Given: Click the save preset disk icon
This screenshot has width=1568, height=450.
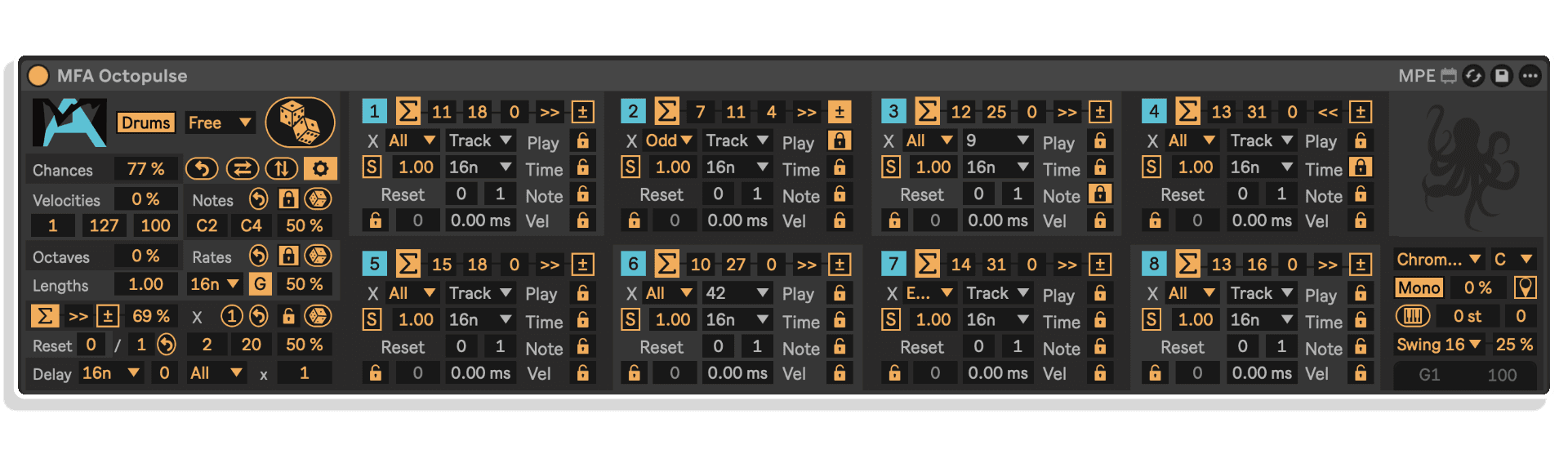Looking at the screenshot, I should [1501, 76].
